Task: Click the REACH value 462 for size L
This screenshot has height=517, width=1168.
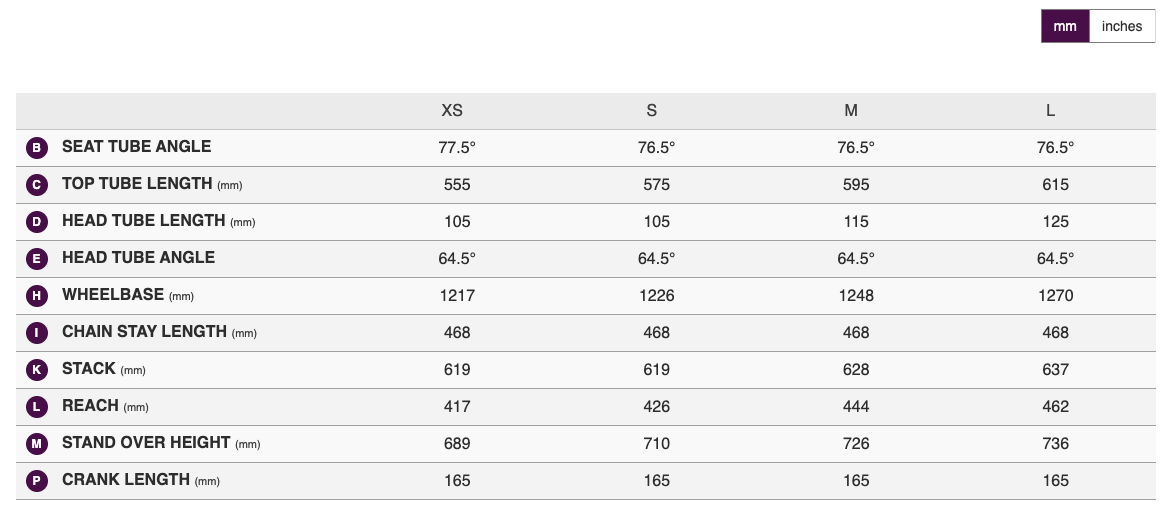Action: tap(1055, 406)
